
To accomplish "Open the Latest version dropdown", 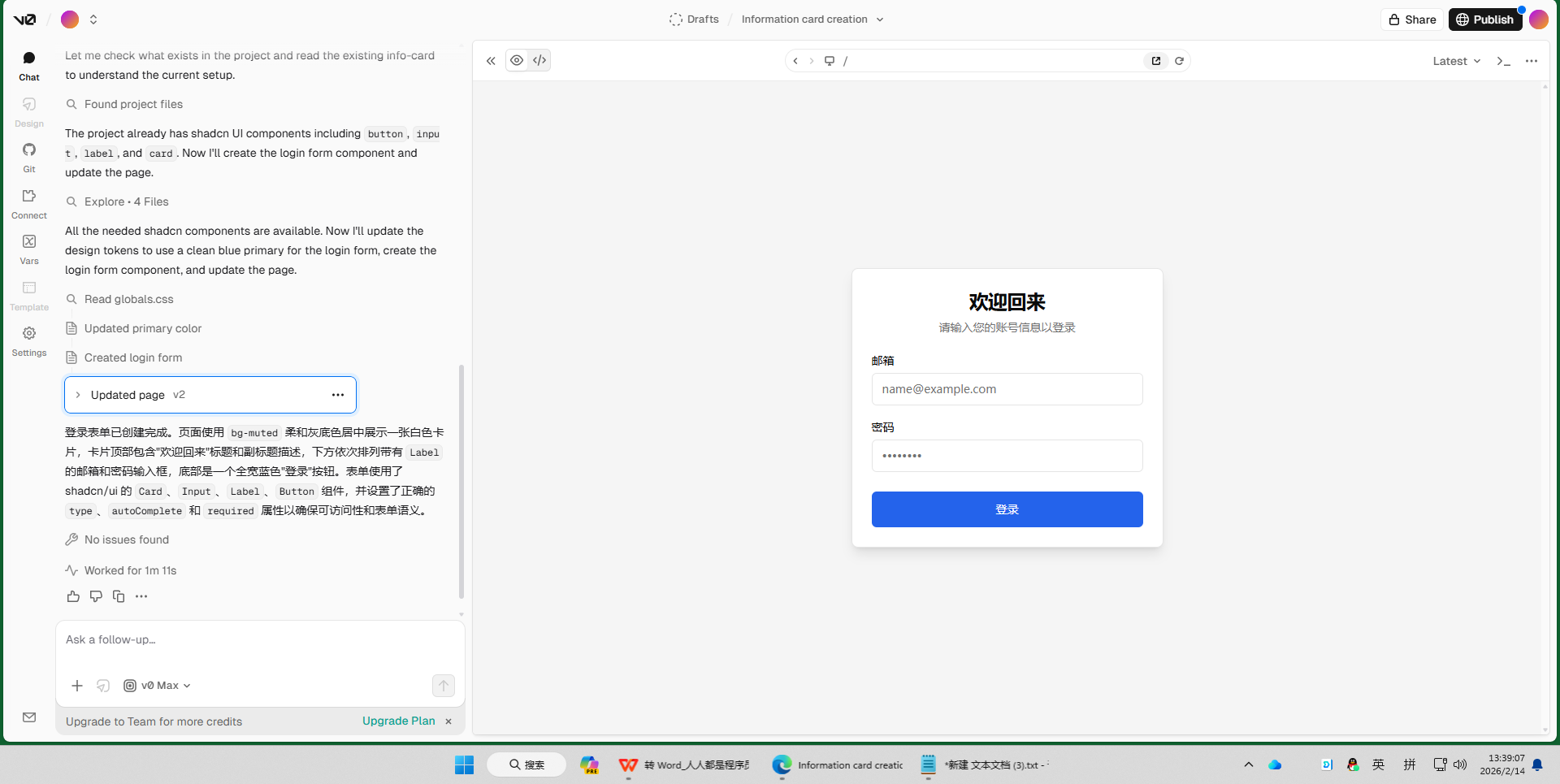I will tap(1455, 60).
